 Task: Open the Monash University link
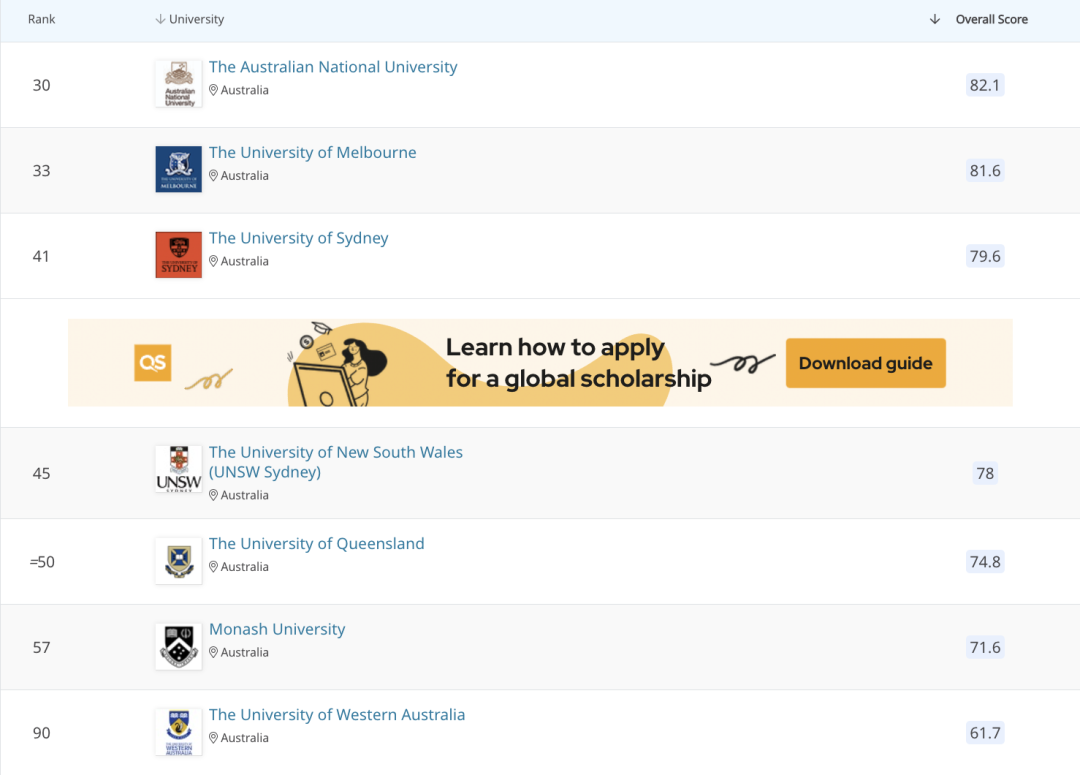click(277, 629)
